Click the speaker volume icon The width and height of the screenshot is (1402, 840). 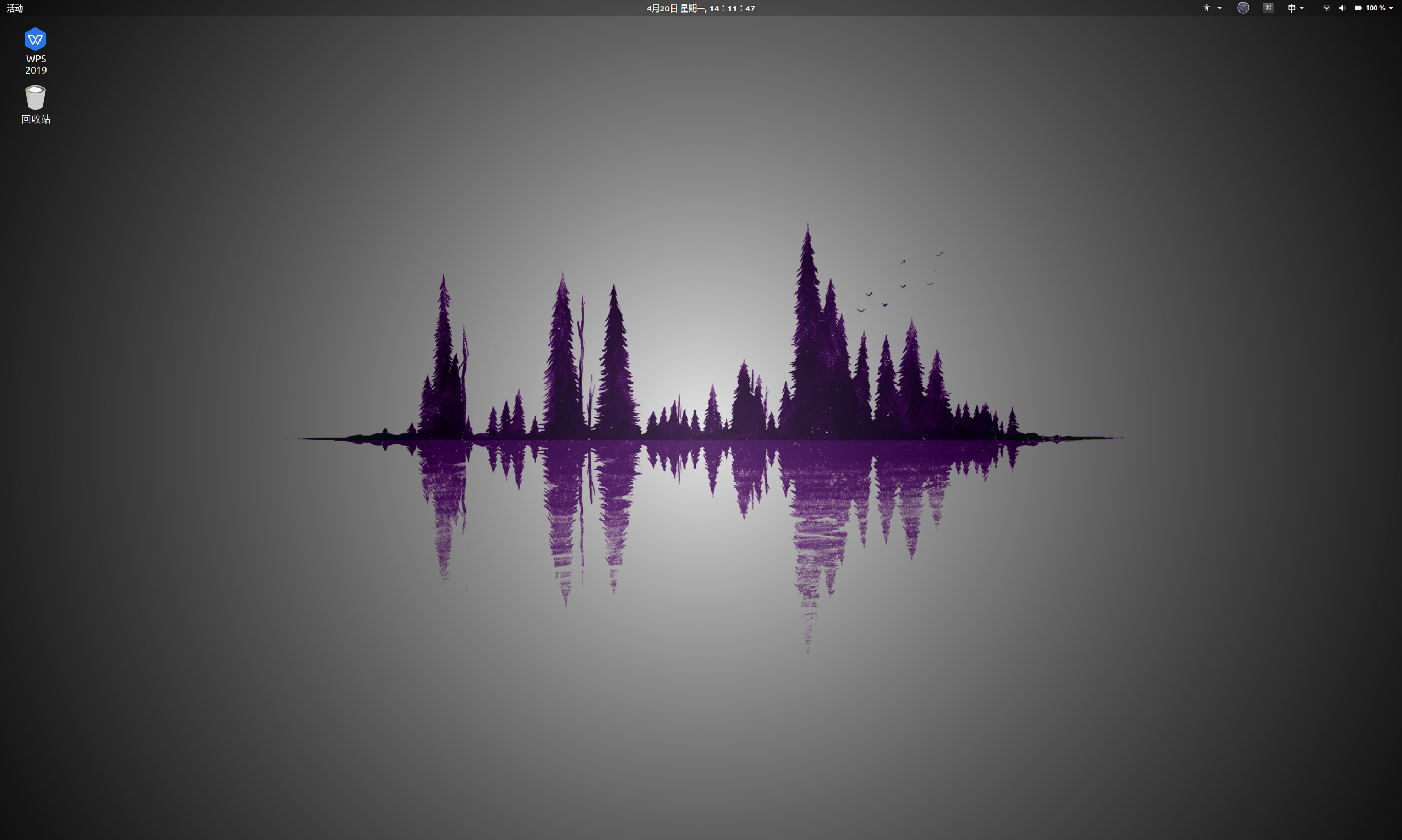1342,8
